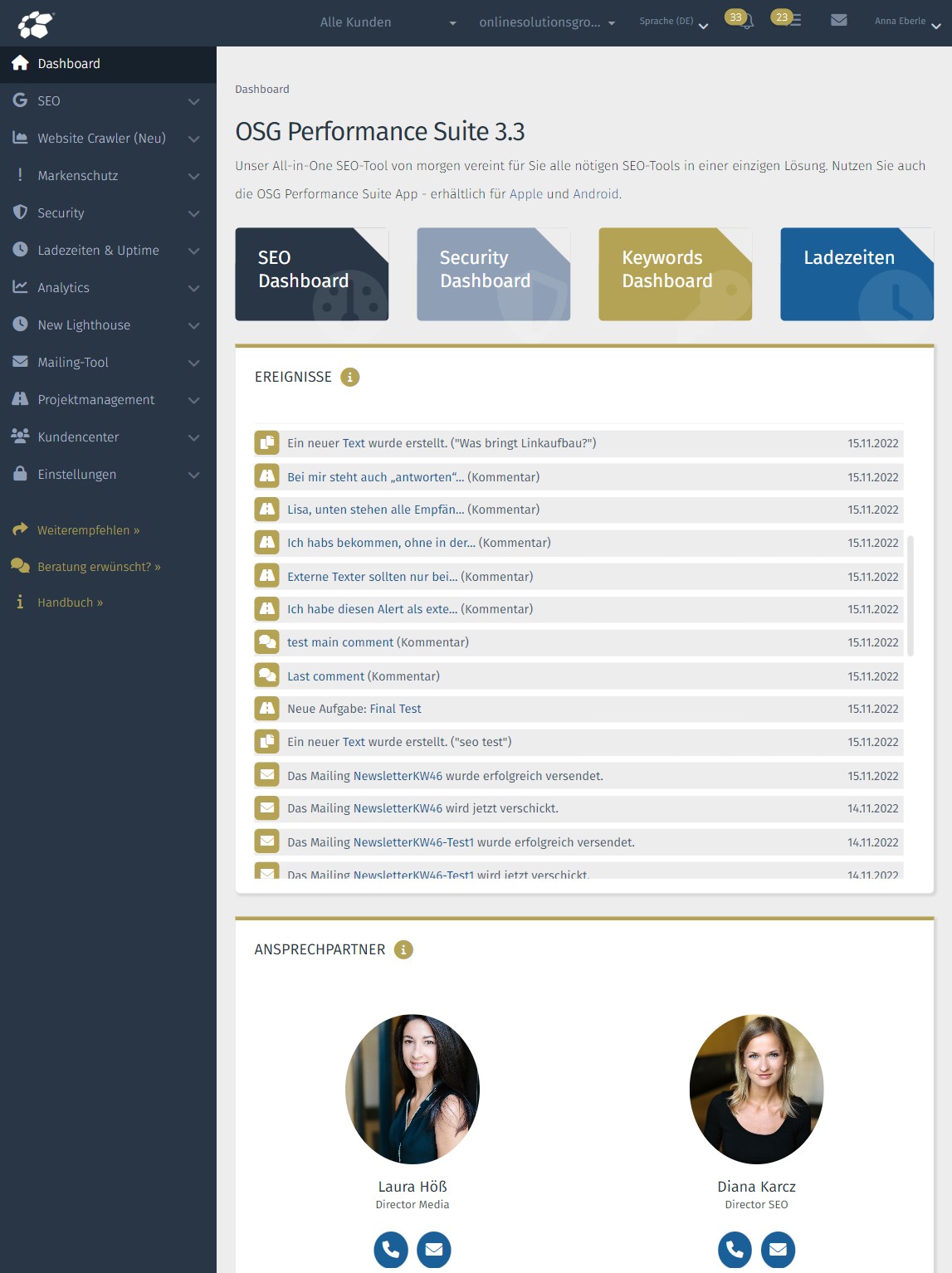Open the Weiterempfehlen » link
The image size is (952, 1273).
[89, 530]
